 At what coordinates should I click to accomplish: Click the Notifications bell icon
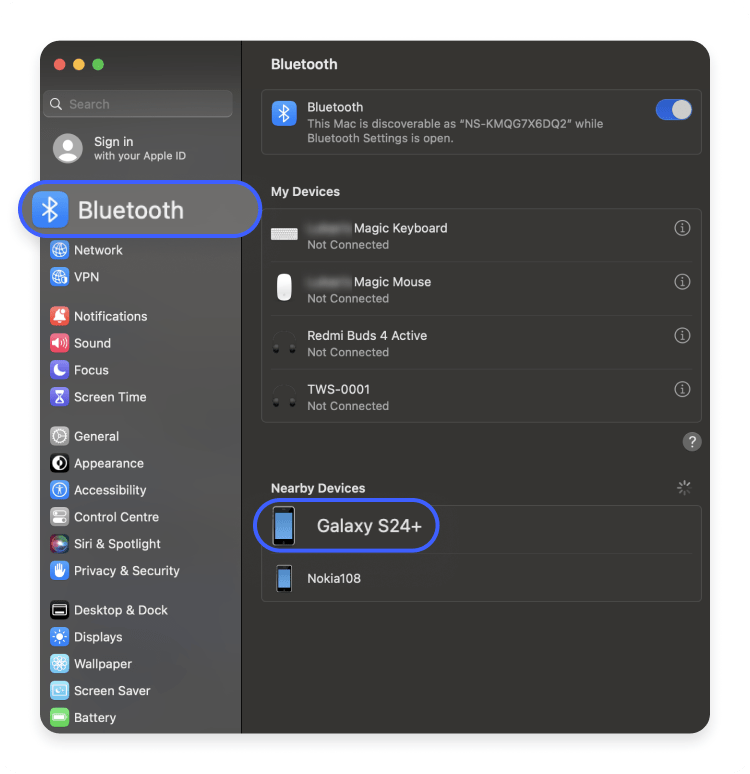pyautogui.click(x=59, y=316)
